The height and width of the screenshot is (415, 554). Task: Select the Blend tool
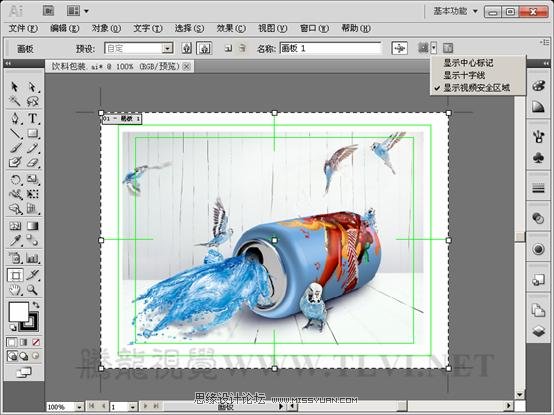[x=32, y=241]
